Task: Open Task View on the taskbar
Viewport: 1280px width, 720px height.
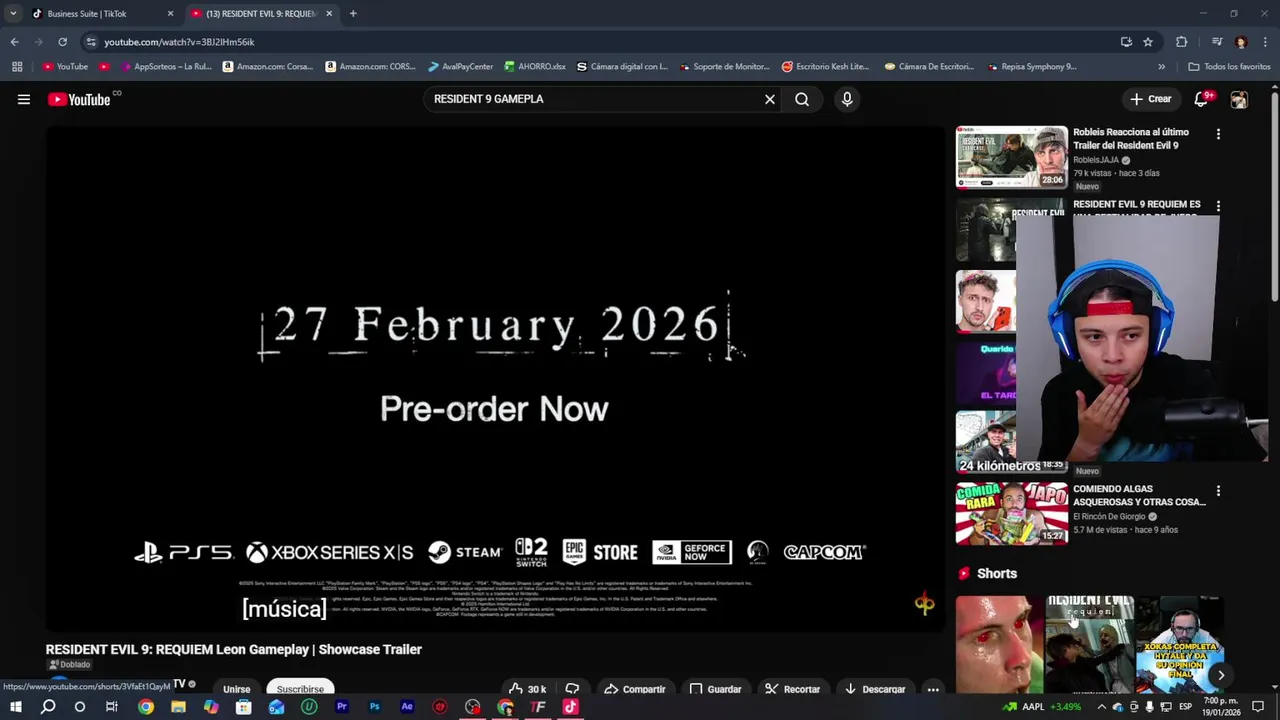Action: pos(112,707)
